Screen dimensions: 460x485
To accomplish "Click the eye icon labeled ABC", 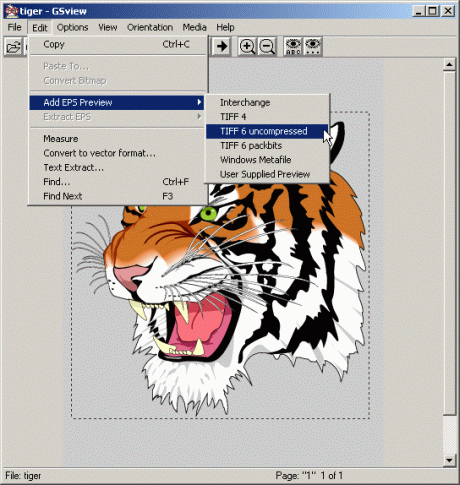I will (293, 46).
